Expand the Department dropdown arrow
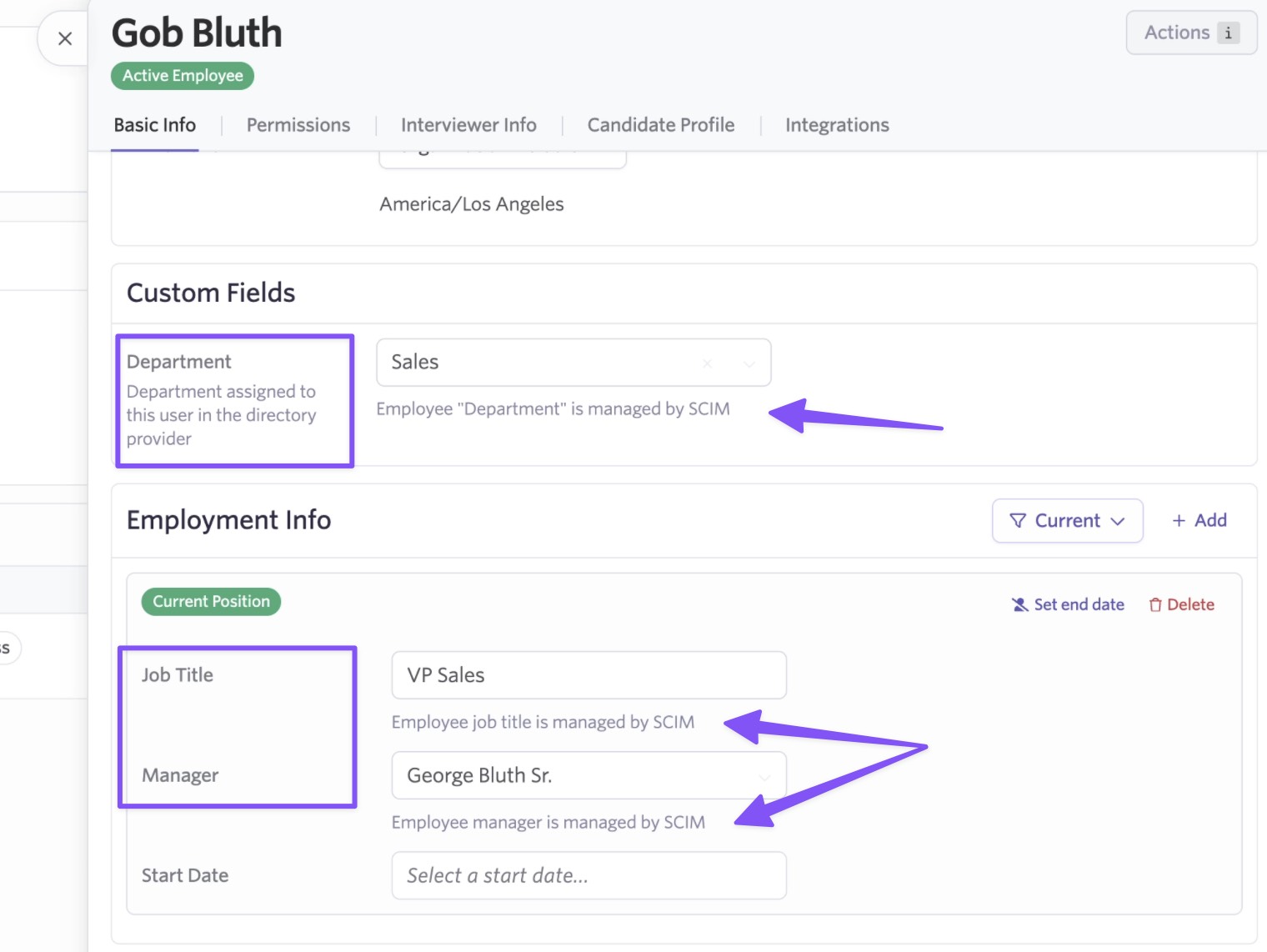Screen dimensions: 1267x952 pos(749,363)
